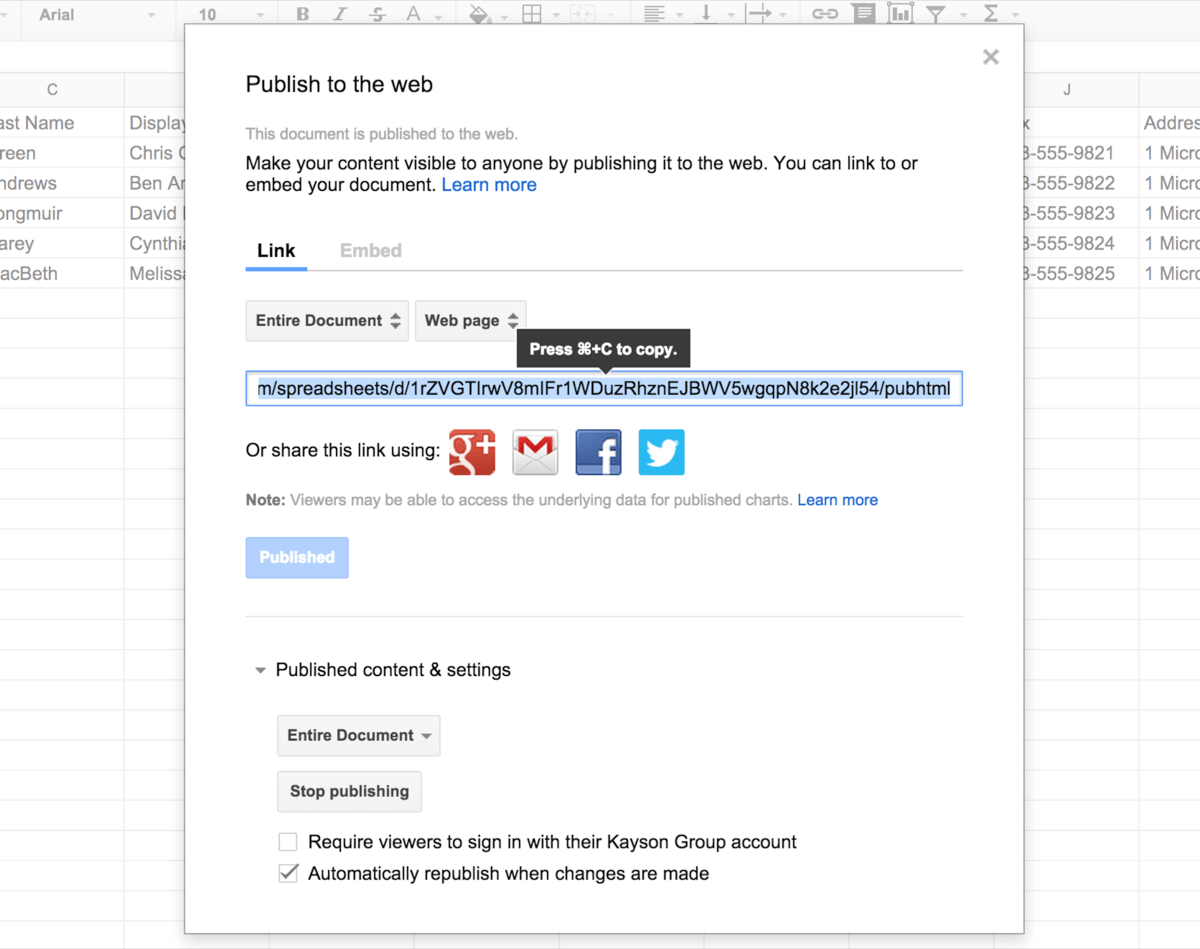Image resolution: width=1200 pixels, height=949 pixels.
Task: Enable require viewers to sign in
Action: tap(288, 842)
